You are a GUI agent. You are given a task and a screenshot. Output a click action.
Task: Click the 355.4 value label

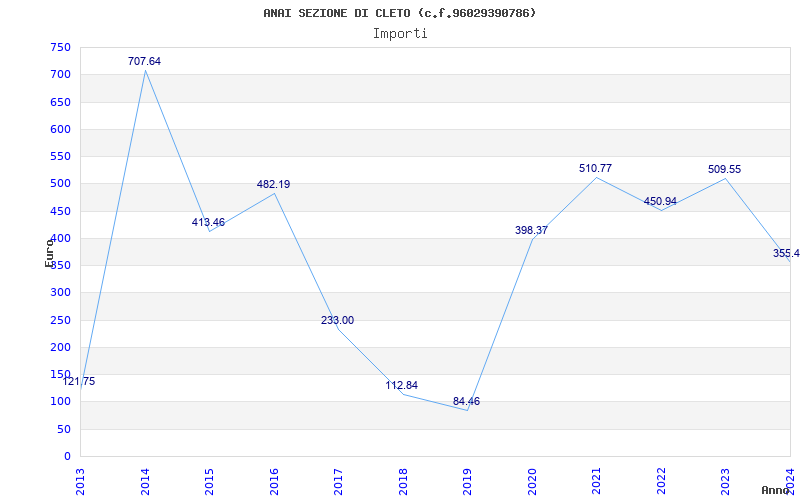[x=786, y=254]
